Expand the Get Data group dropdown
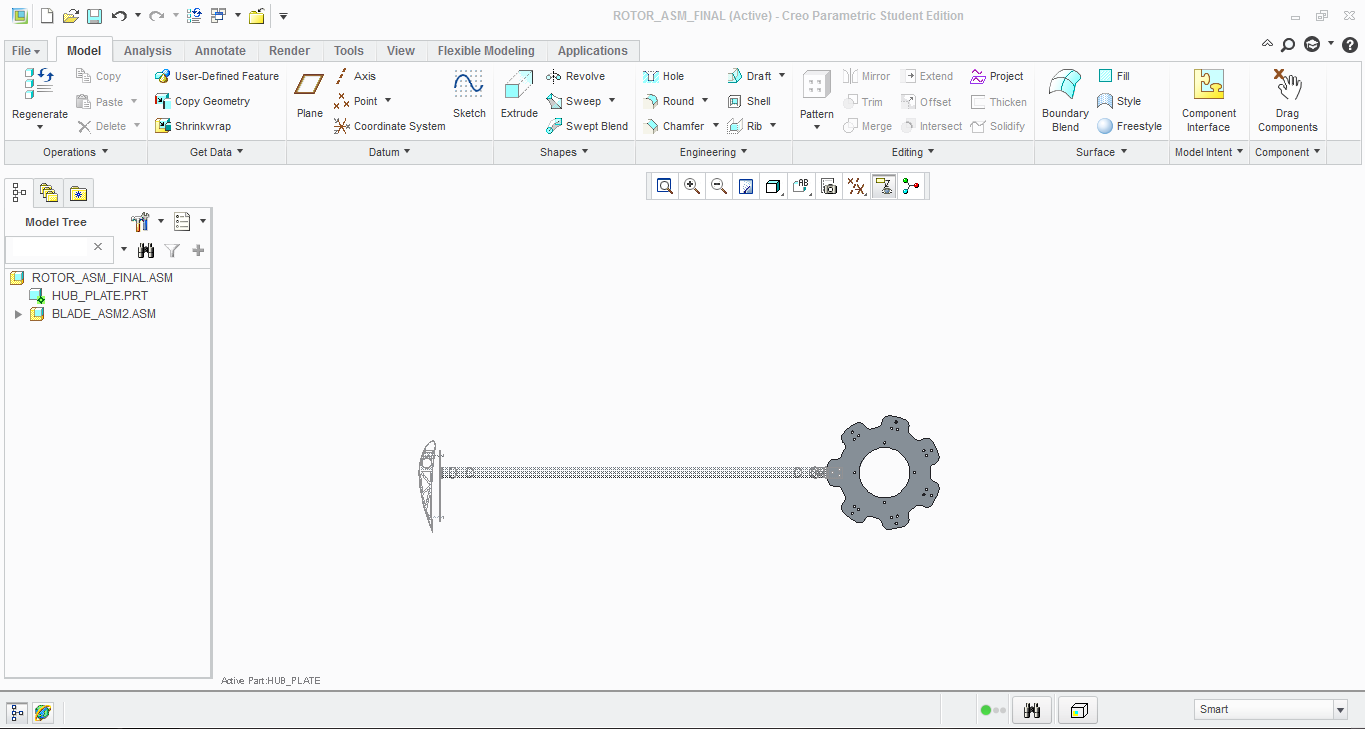Image resolution: width=1365 pixels, height=729 pixels. click(x=217, y=152)
